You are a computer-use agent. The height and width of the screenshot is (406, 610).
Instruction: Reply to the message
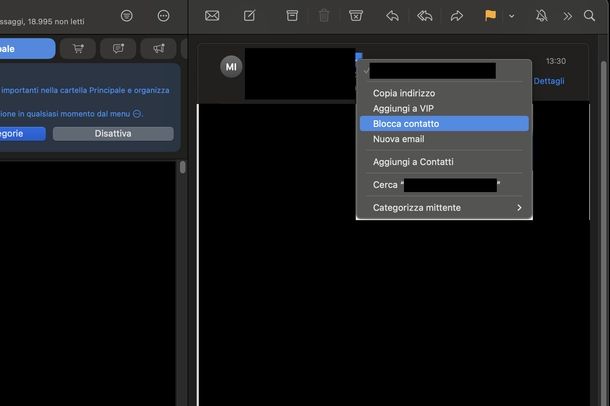pos(392,16)
